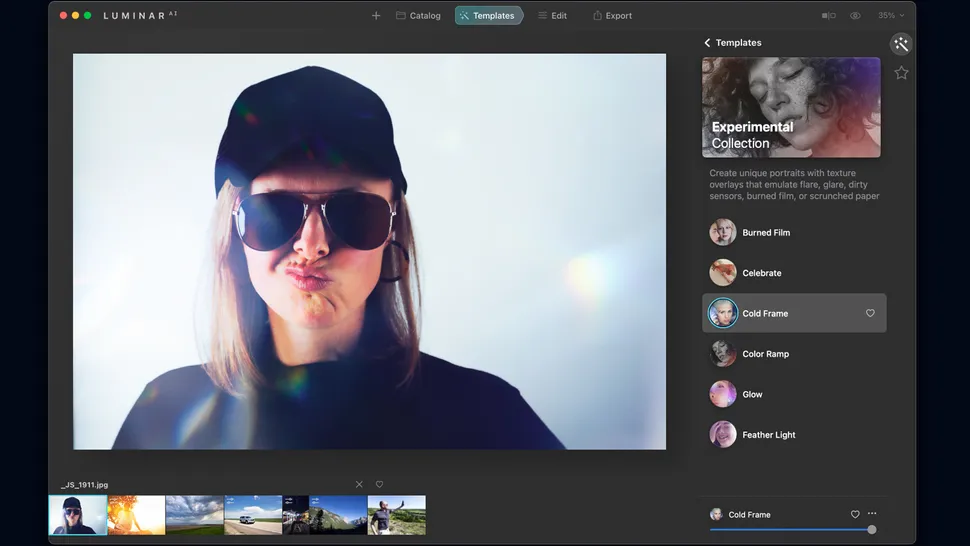Click the Cold Frame amount slider

point(790,530)
